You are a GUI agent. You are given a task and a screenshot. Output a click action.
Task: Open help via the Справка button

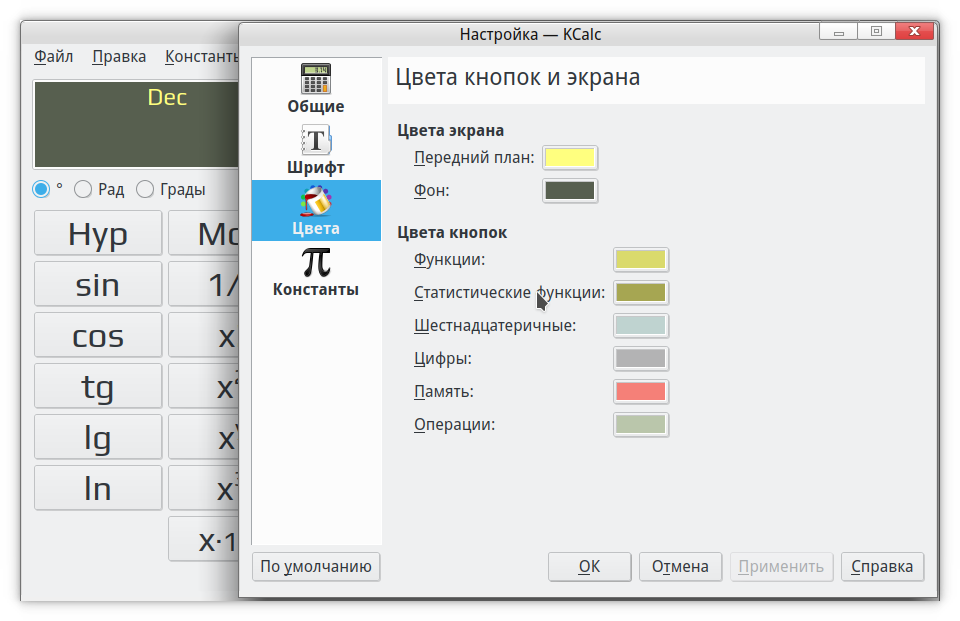[x=882, y=566]
